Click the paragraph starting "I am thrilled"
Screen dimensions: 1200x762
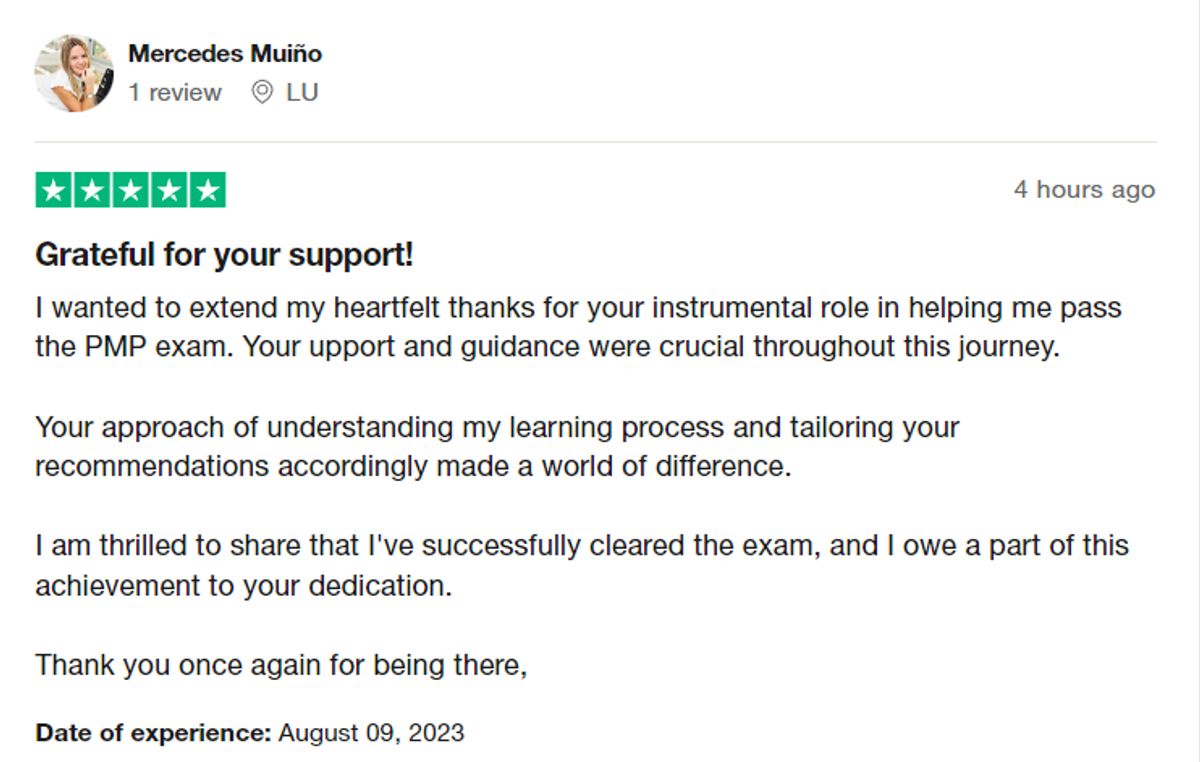coord(582,546)
